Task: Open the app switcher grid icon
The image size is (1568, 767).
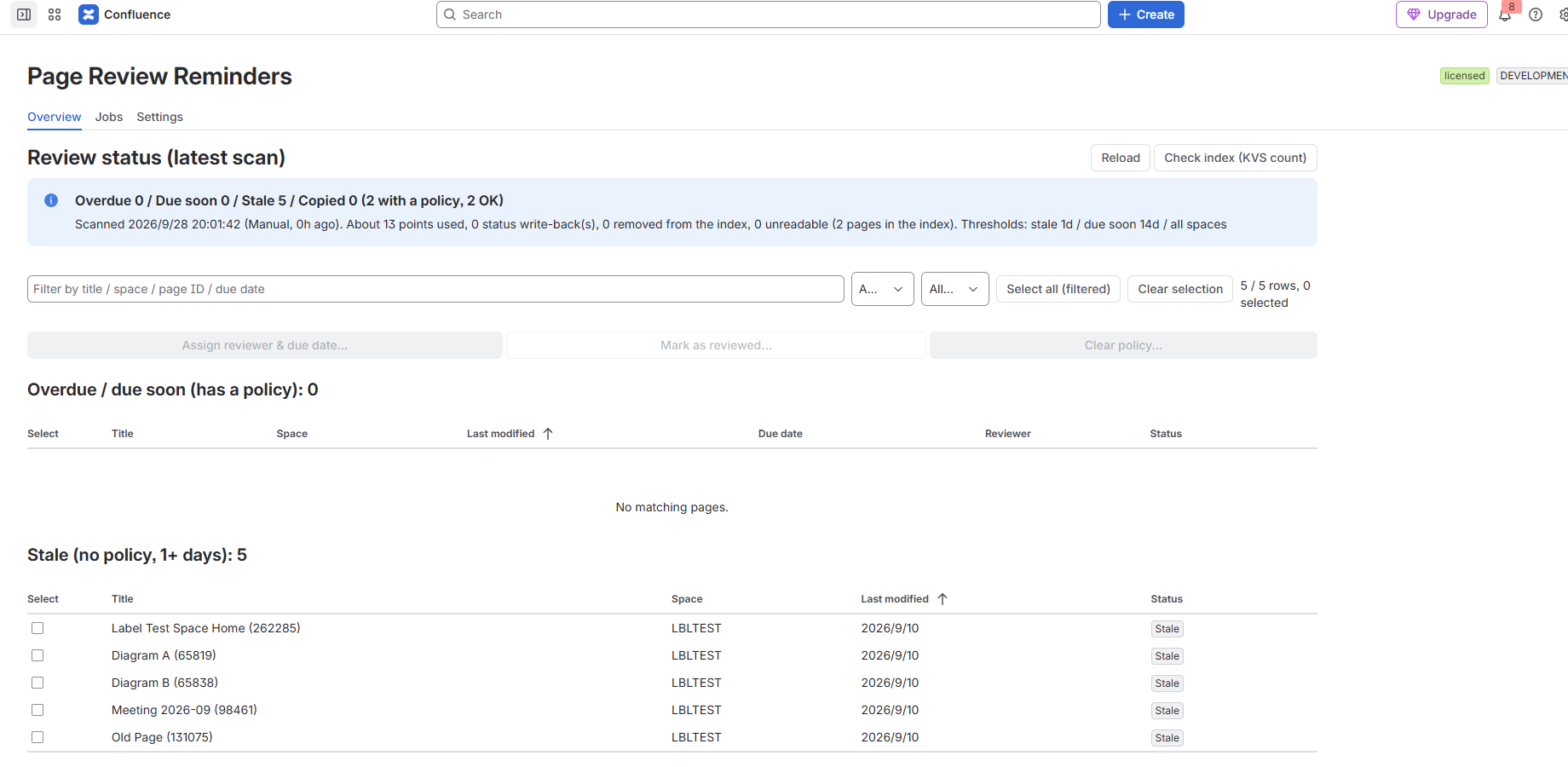Action: (x=55, y=14)
